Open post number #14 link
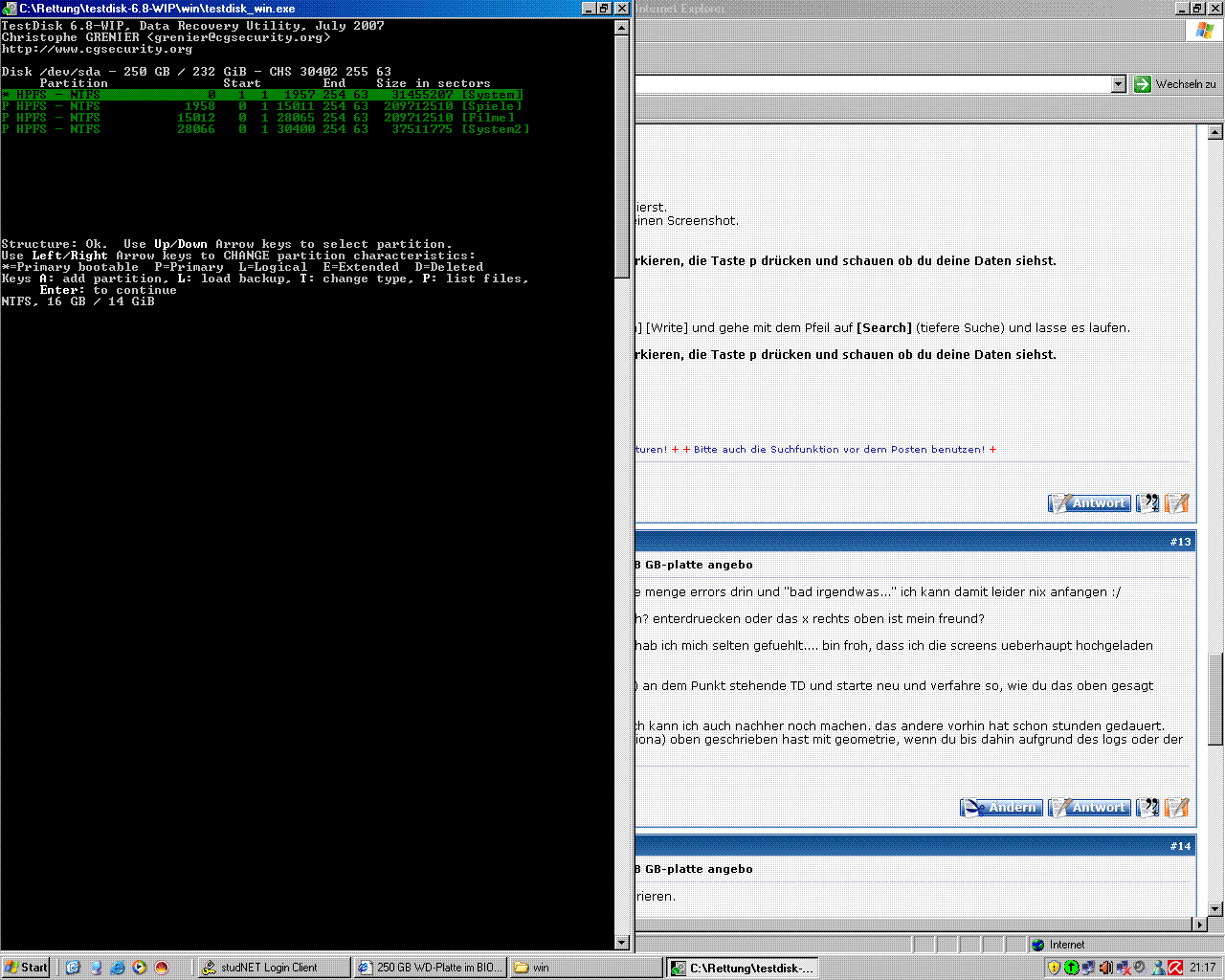1225x980 pixels. click(1180, 846)
